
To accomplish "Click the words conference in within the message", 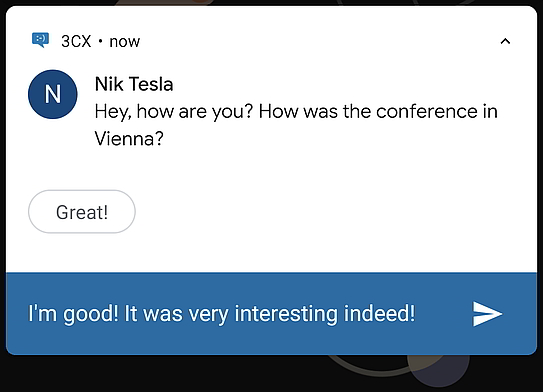I will (x=437, y=112).
